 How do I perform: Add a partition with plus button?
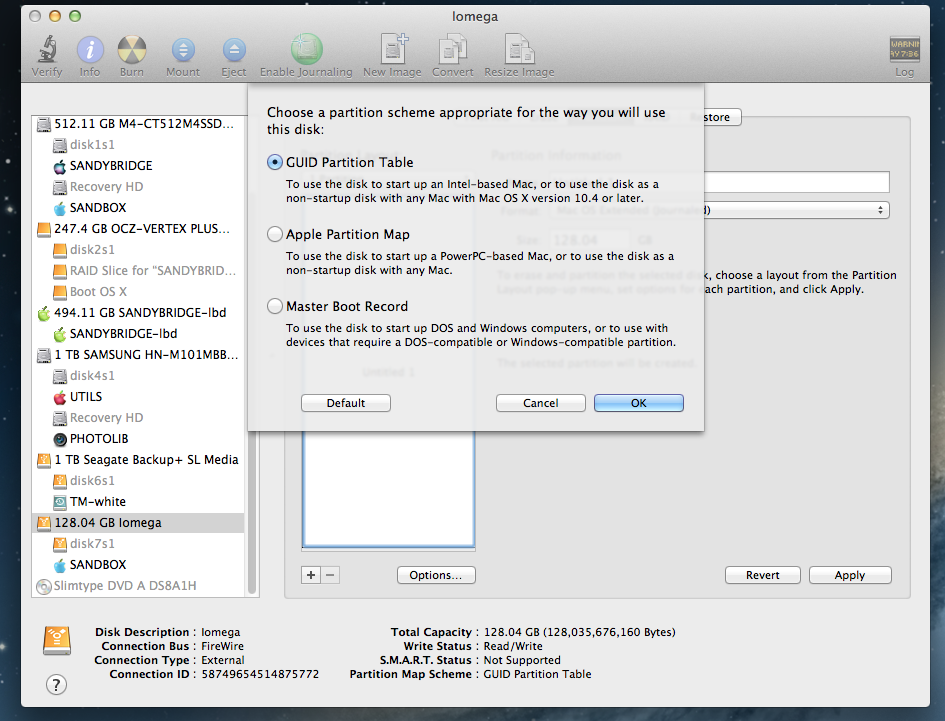[311, 575]
